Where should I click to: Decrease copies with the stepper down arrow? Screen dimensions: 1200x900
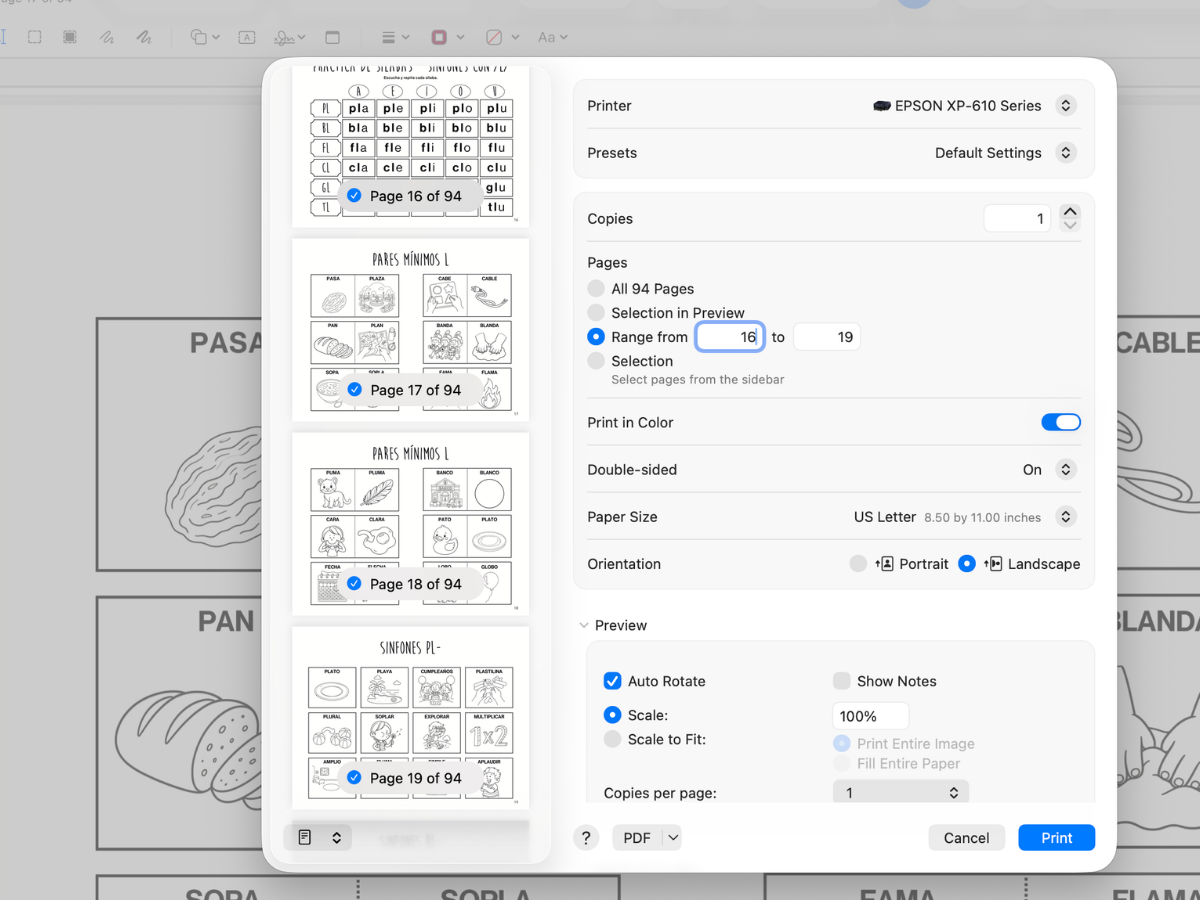[x=1070, y=226]
